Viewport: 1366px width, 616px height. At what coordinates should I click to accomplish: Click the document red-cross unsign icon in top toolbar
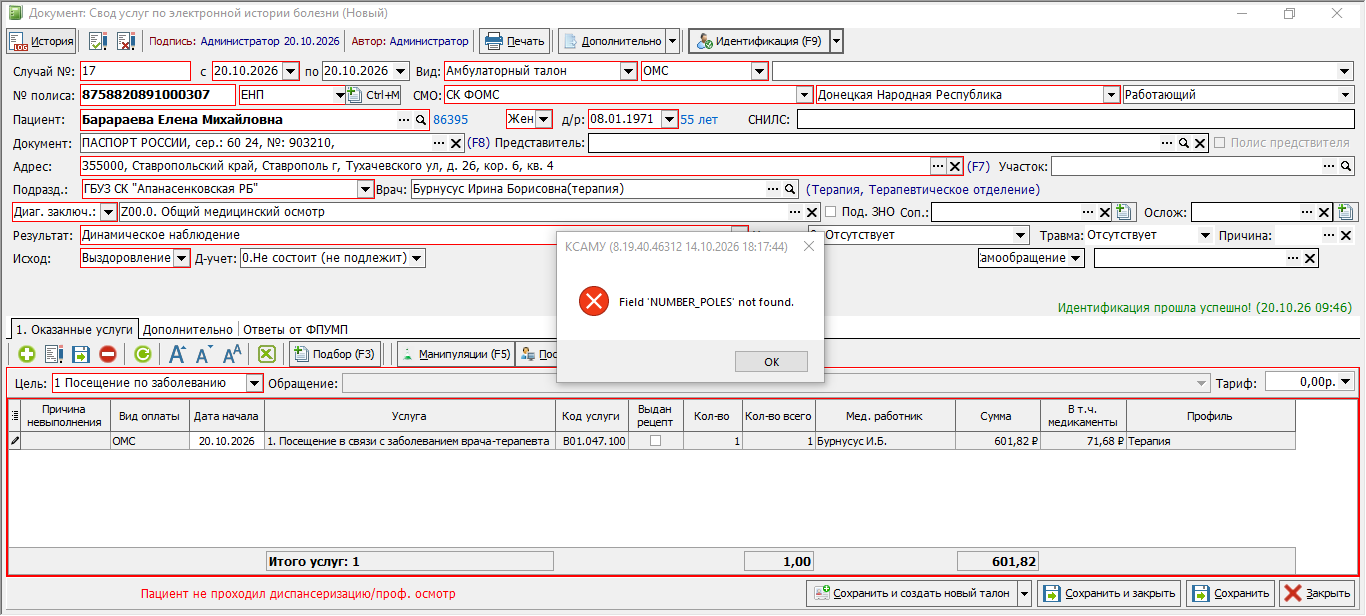click(126, 41)
